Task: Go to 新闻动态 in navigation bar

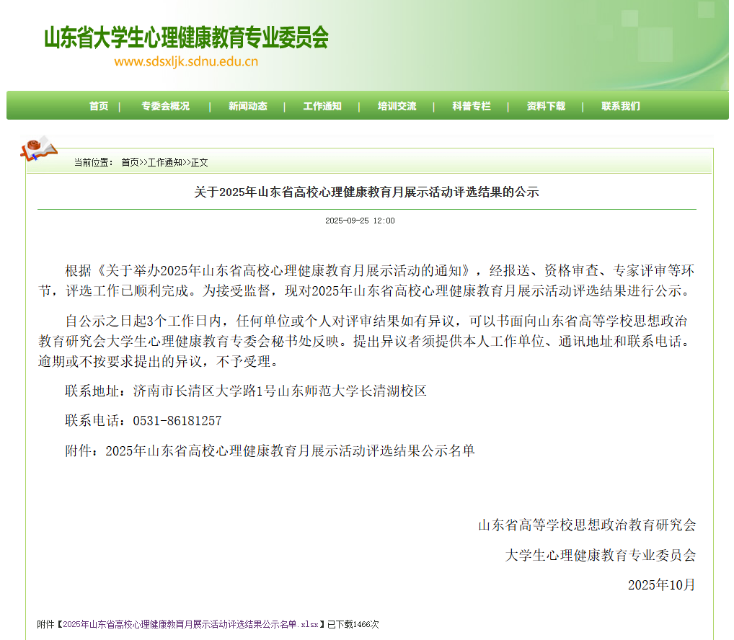Action: pyautogui.click(x=247, y=106)
